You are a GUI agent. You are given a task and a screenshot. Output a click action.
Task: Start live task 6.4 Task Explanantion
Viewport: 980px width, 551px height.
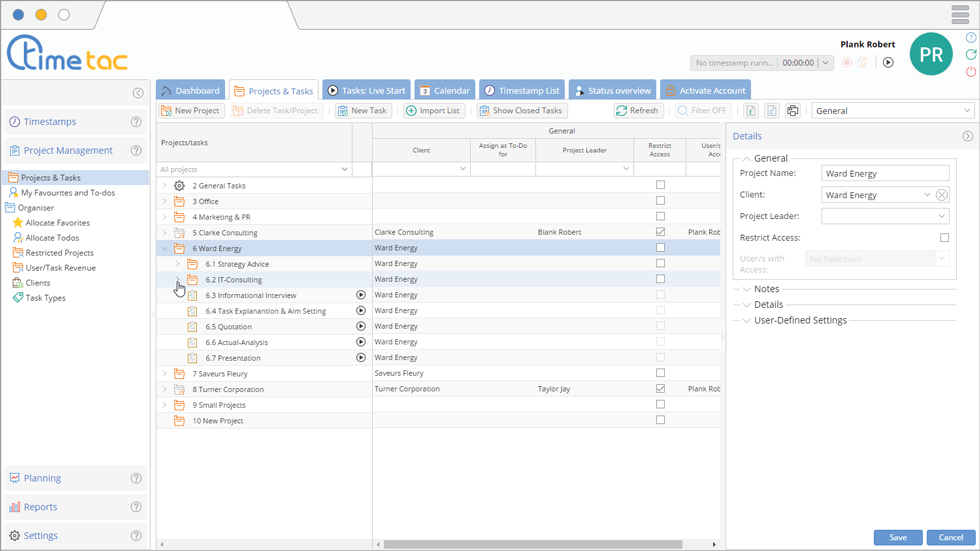click(x=361, y=310)
